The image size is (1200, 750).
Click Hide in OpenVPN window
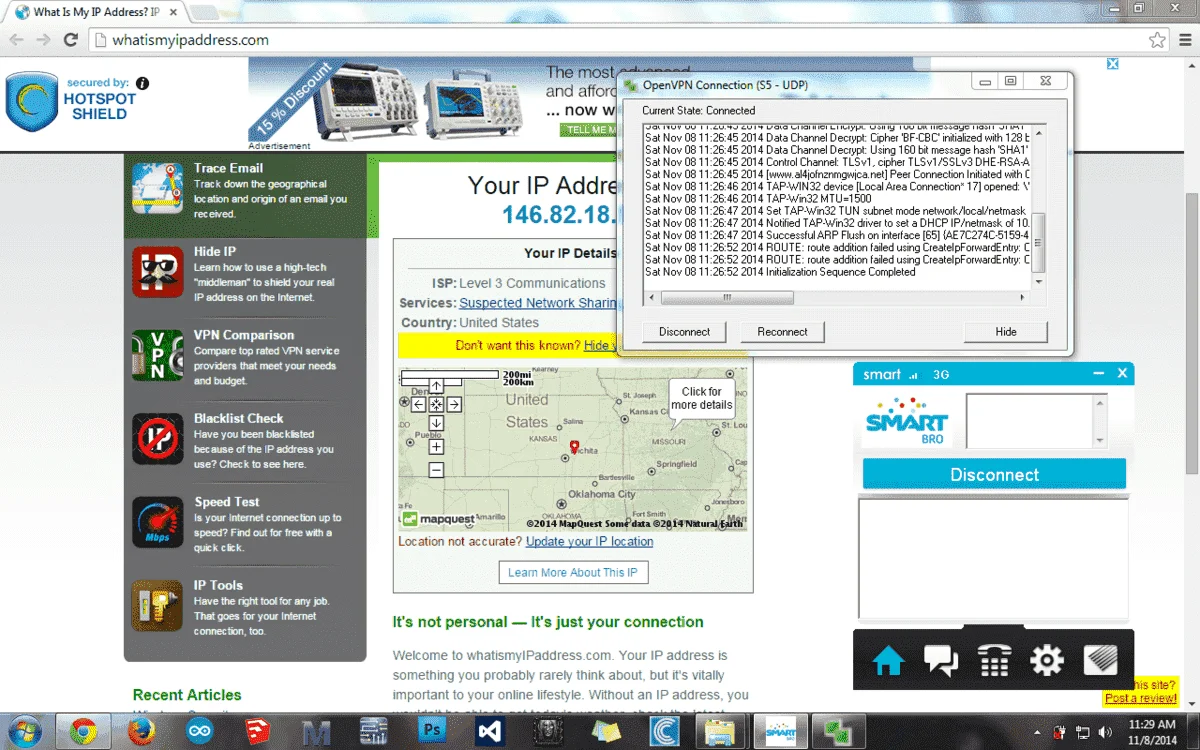coord(1006,332)
